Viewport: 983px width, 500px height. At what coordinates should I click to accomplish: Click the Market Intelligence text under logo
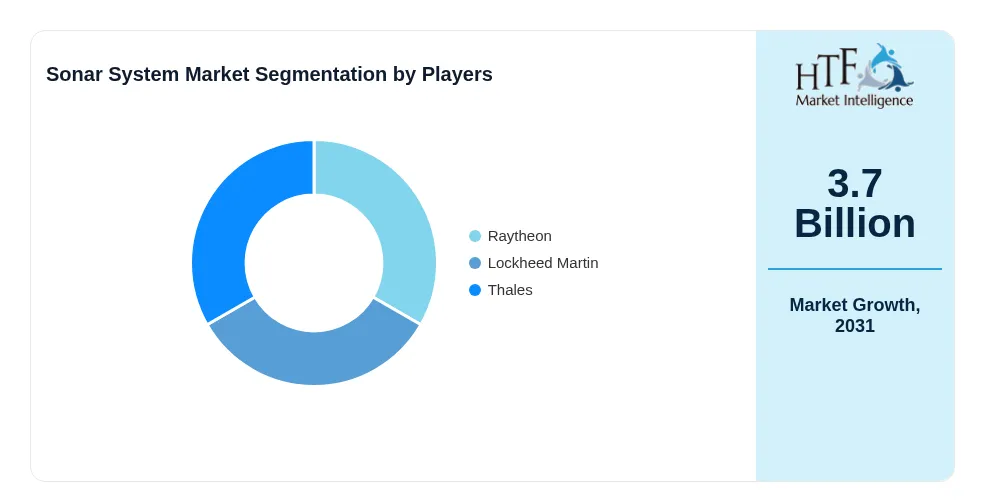tap(854, 101)
